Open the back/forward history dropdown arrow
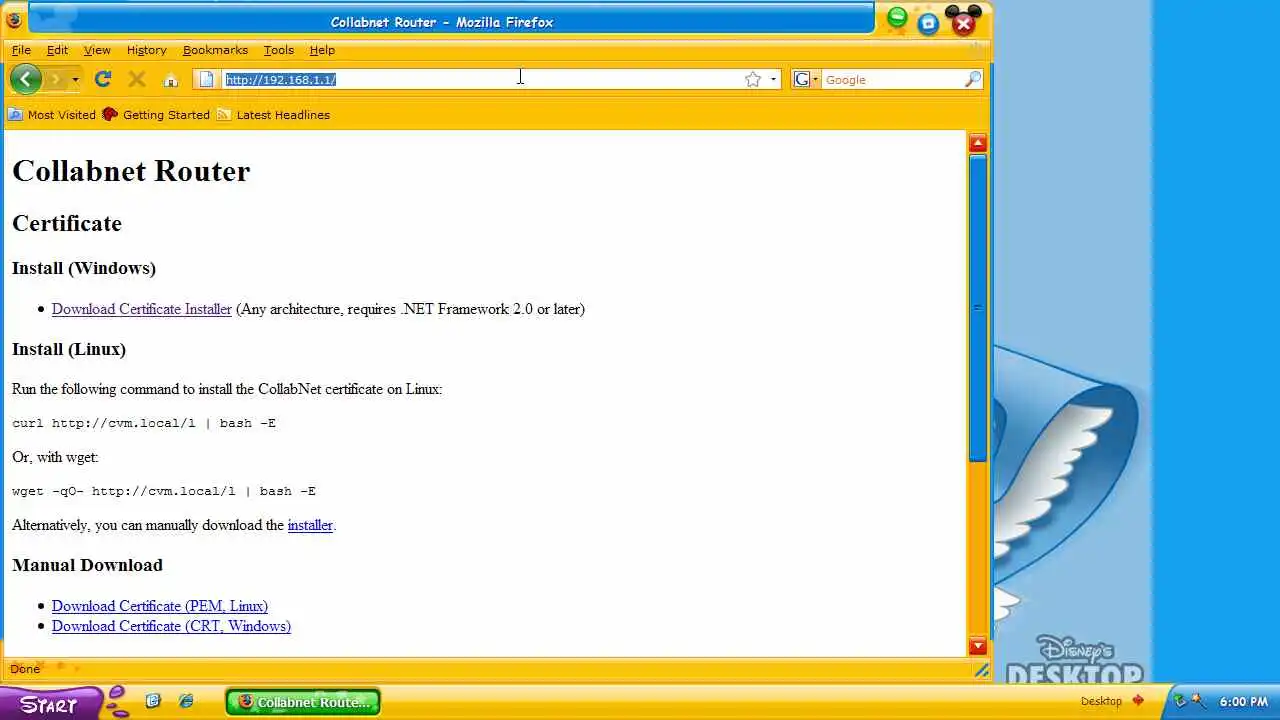 tap(75, 80)
